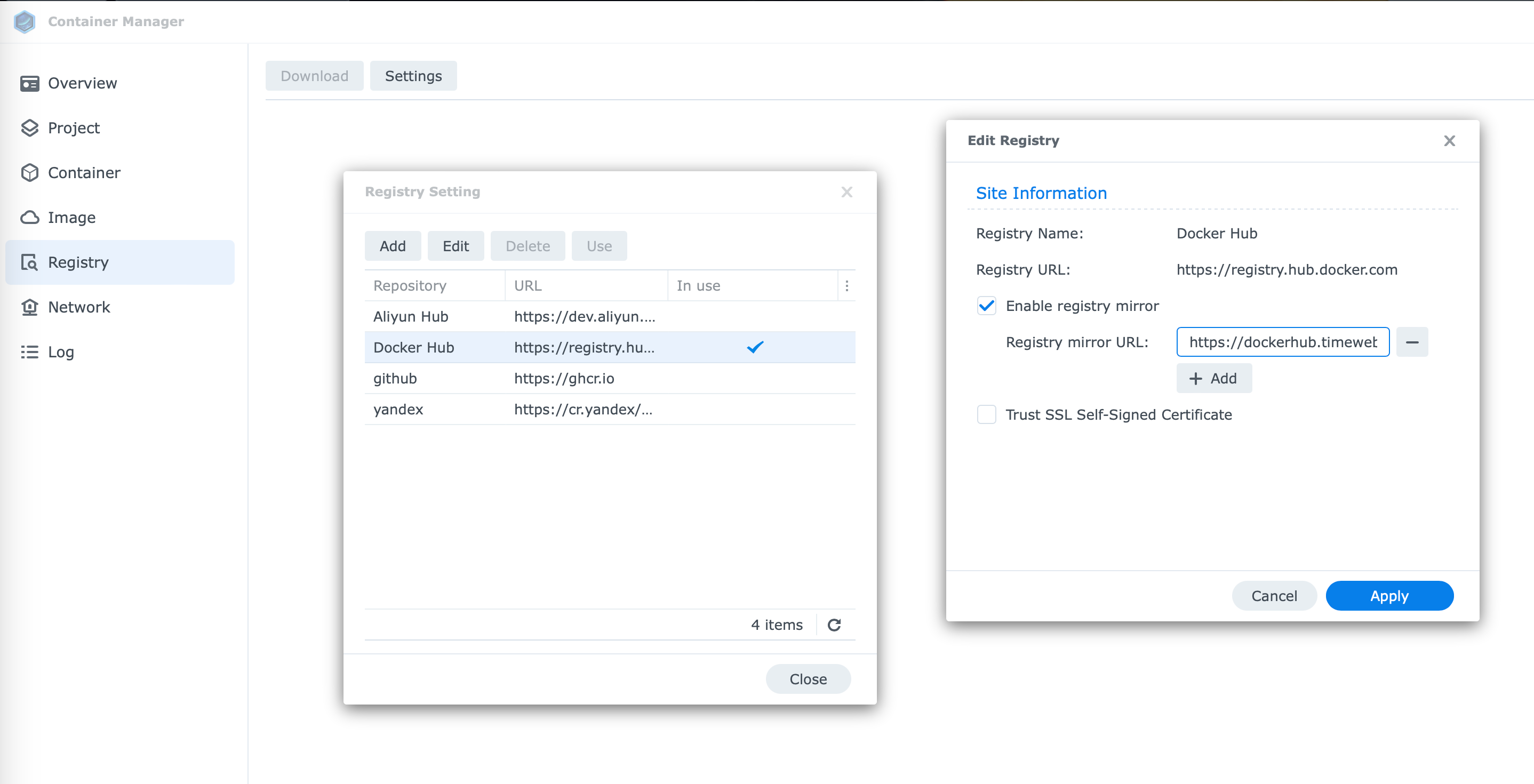Select the Network icon in sidebar
Image resolution: width=1534 pixels, height=784 pixels.
click(x=31, y=307)
